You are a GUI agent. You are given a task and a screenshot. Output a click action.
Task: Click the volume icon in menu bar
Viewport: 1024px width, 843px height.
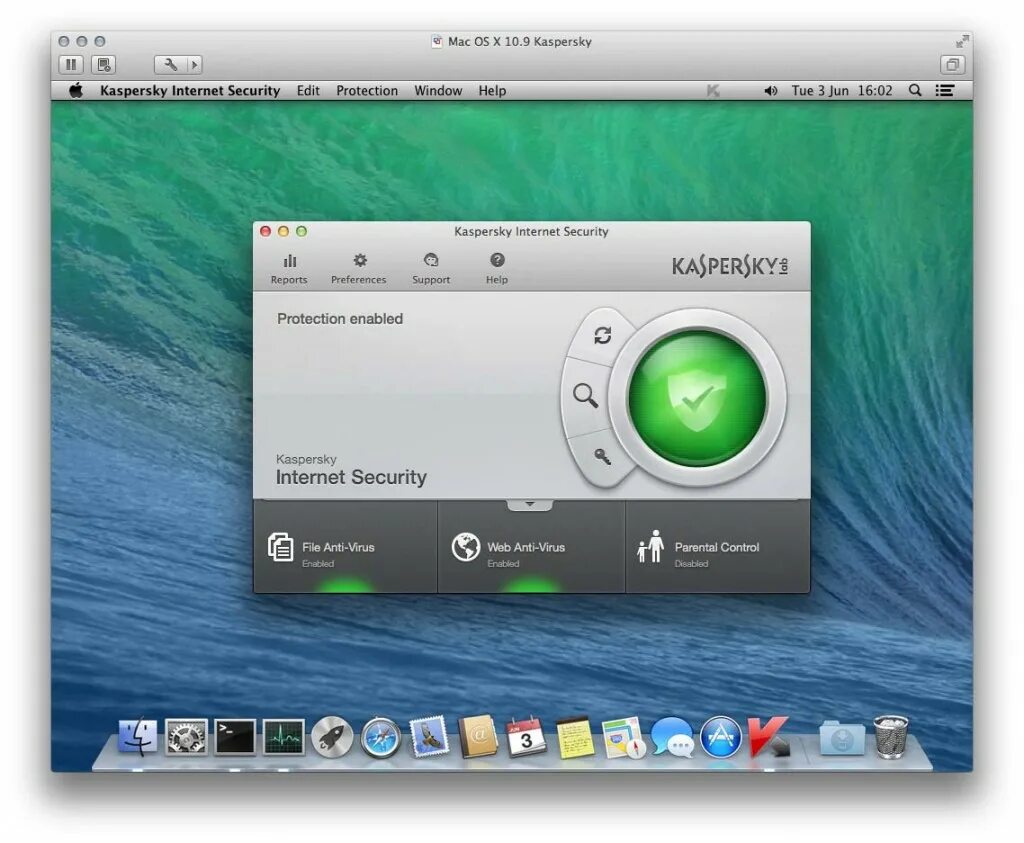771,91
